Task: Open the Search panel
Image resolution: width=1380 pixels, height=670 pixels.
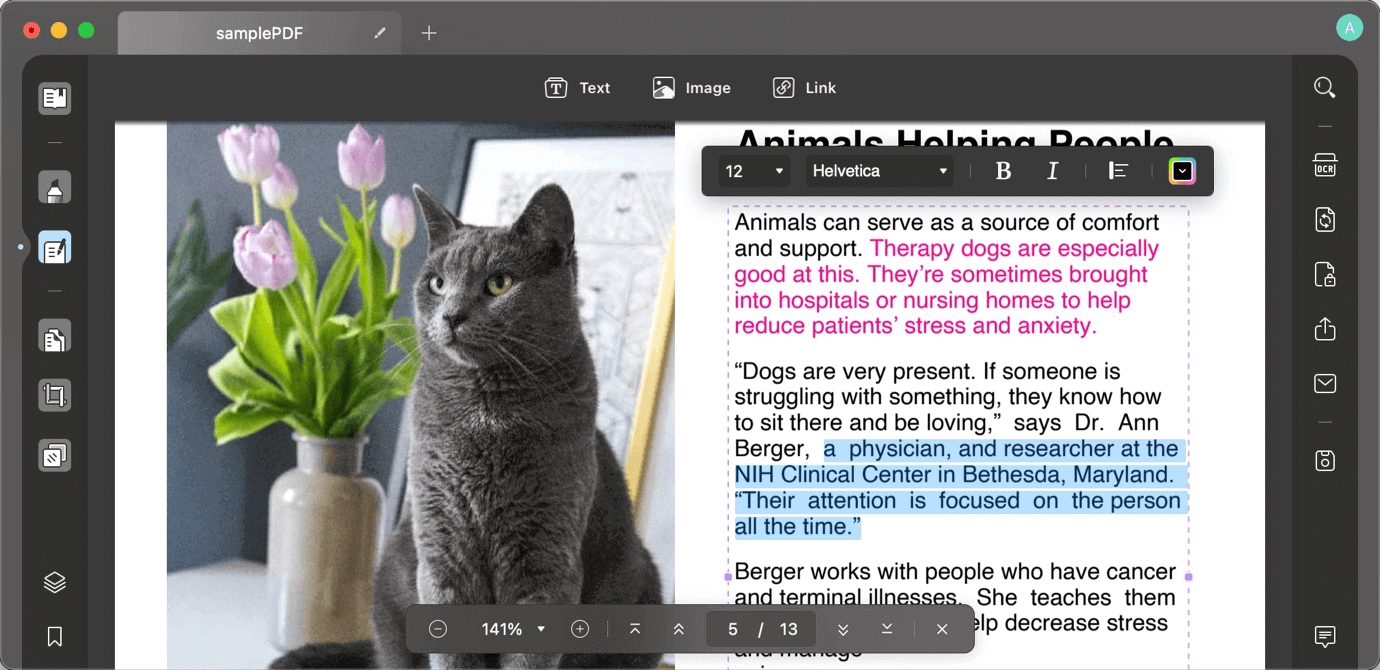Action: point(1324,87)
